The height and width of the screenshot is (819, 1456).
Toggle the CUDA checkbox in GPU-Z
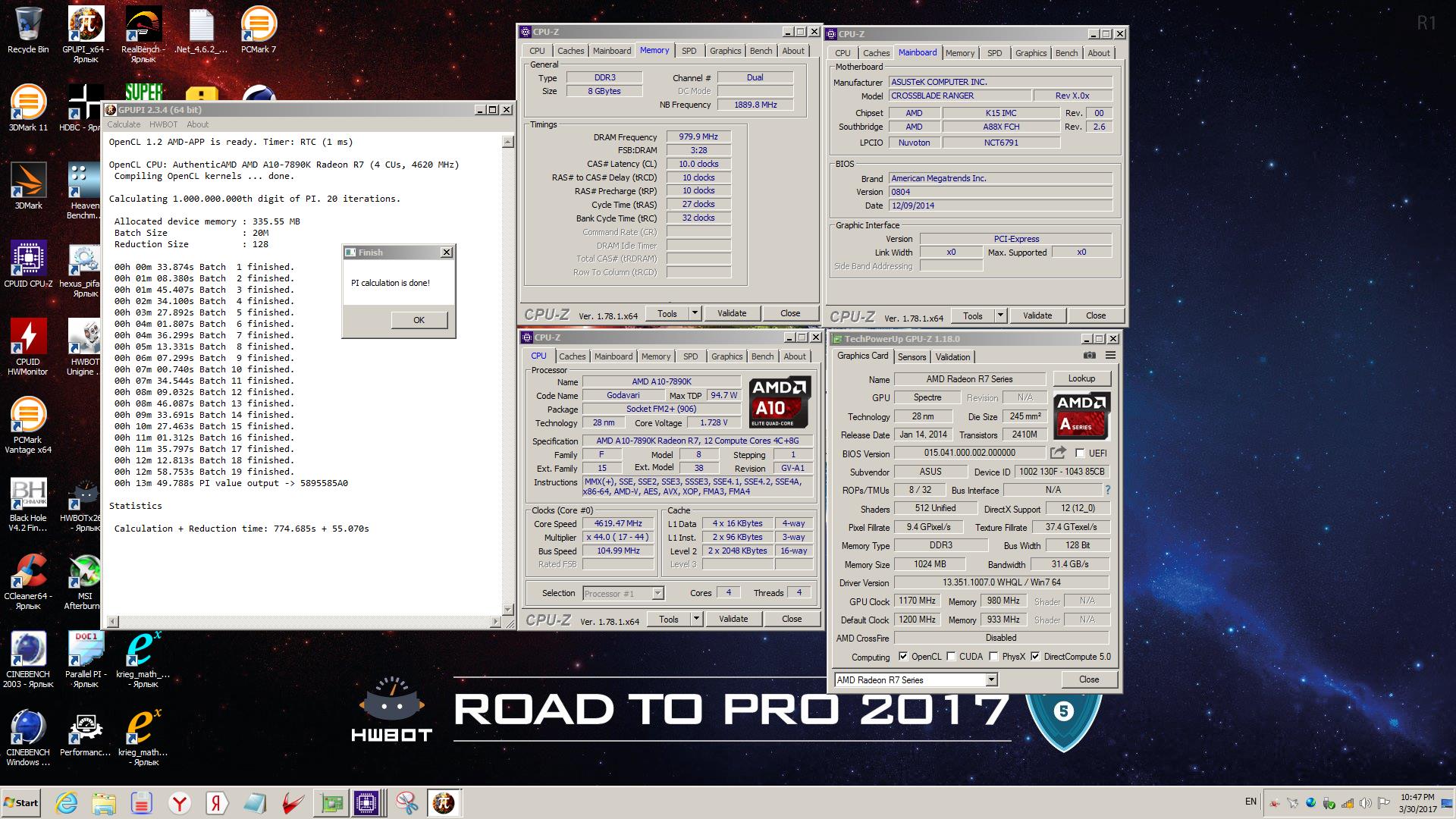(x=951, y=657)
